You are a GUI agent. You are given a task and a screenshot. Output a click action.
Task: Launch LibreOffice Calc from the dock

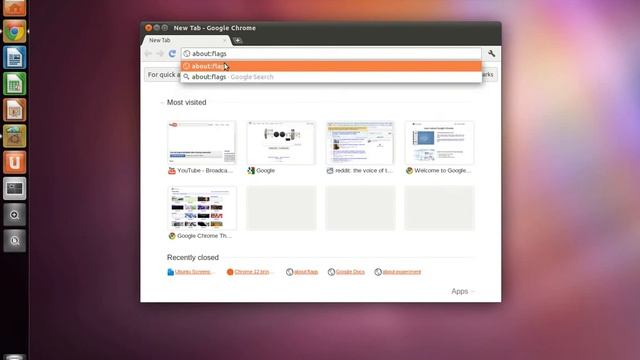pyautogui.click(x=15, y=84)
